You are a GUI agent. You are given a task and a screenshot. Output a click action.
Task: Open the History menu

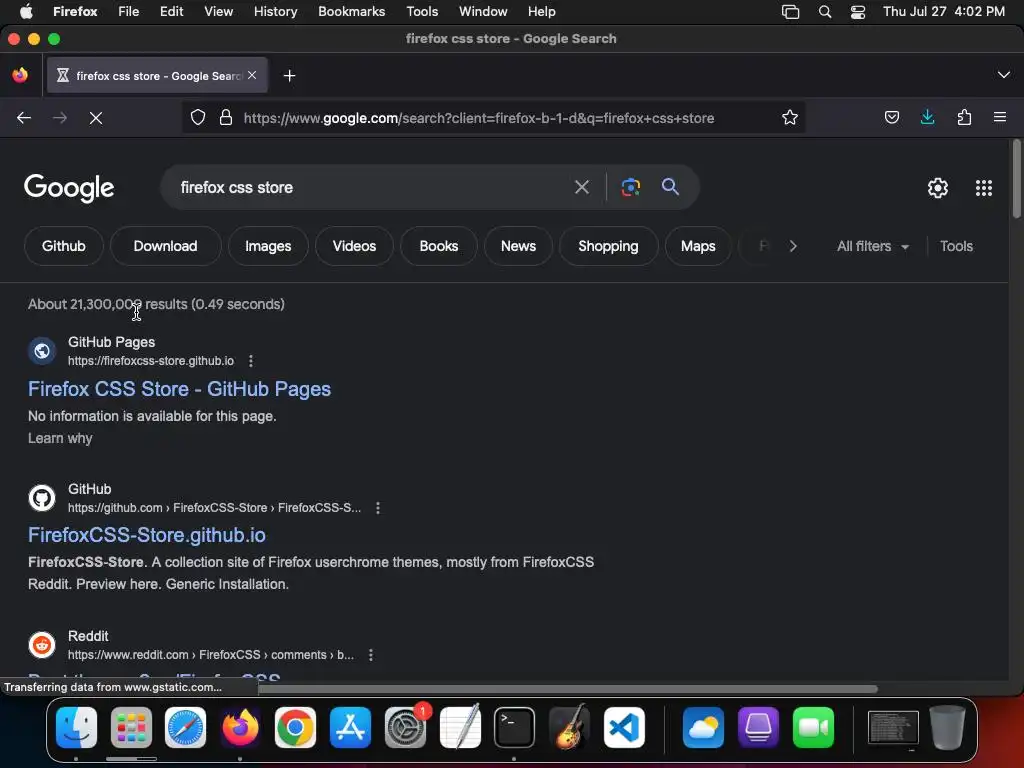pyautogui.click(x=276, y=12)
